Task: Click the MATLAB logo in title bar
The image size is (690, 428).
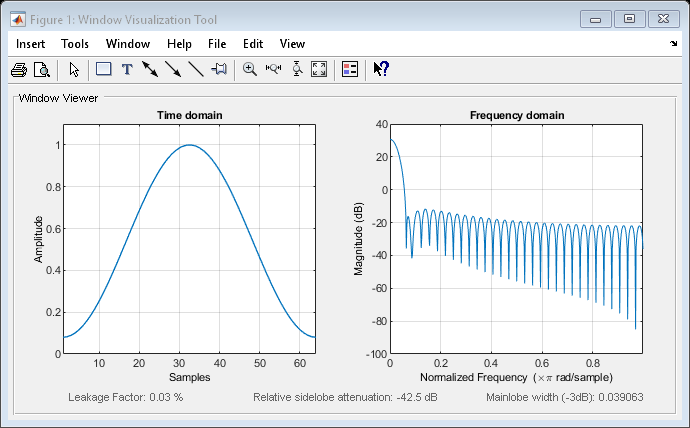Action: click(18, 20)
